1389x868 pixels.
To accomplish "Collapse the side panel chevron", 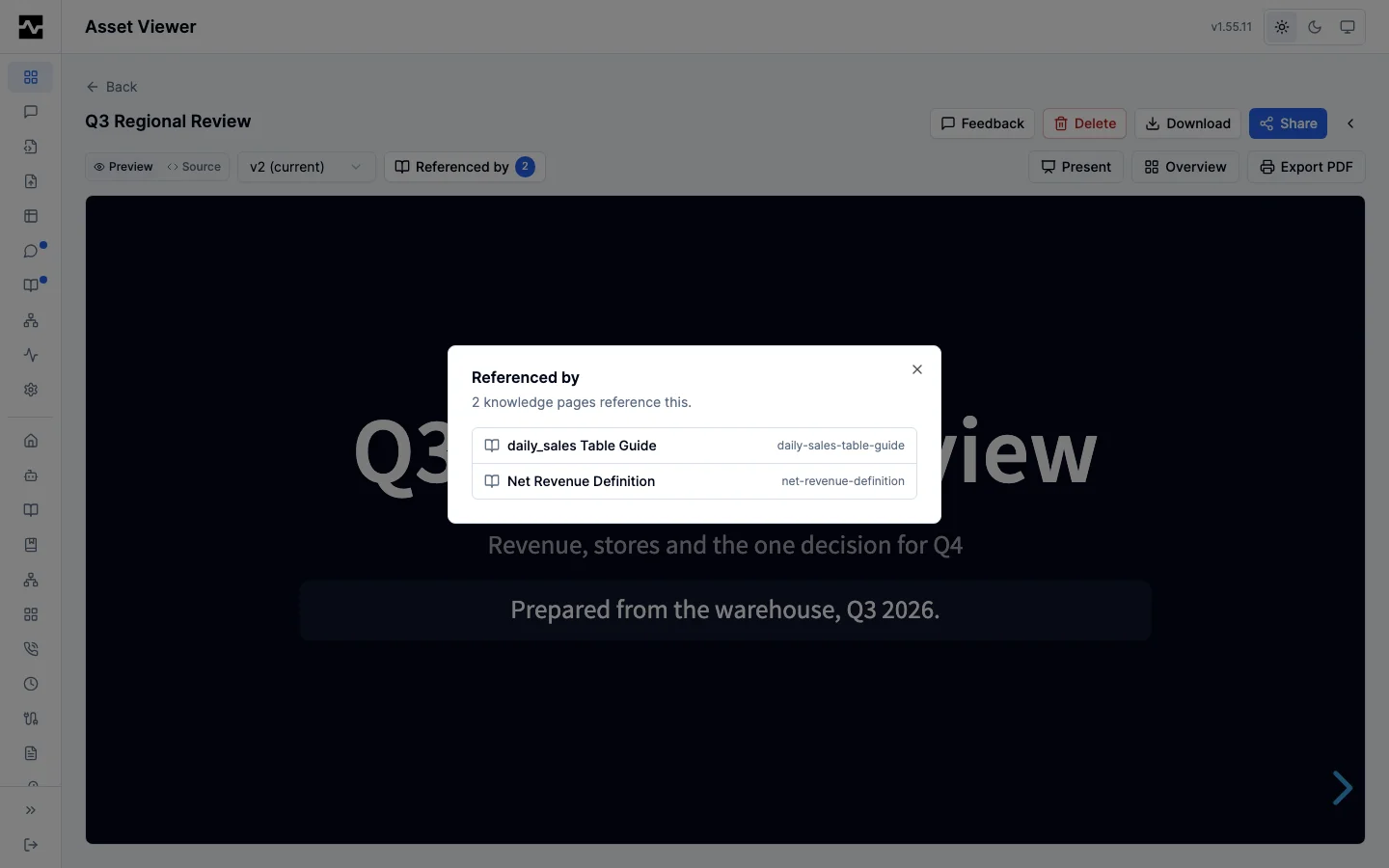I will tap(1350, 123).
